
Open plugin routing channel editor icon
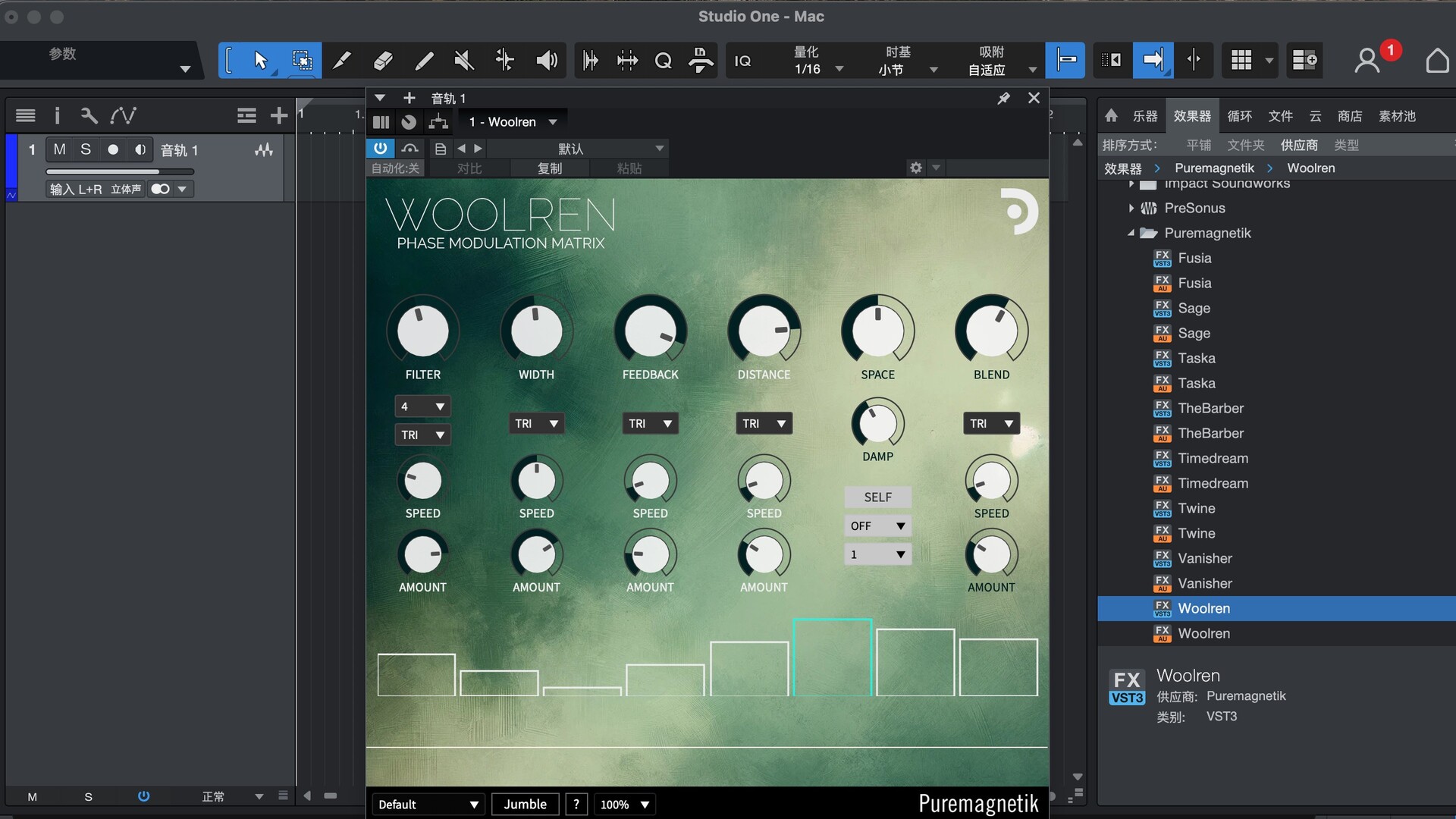pos(438,121)
